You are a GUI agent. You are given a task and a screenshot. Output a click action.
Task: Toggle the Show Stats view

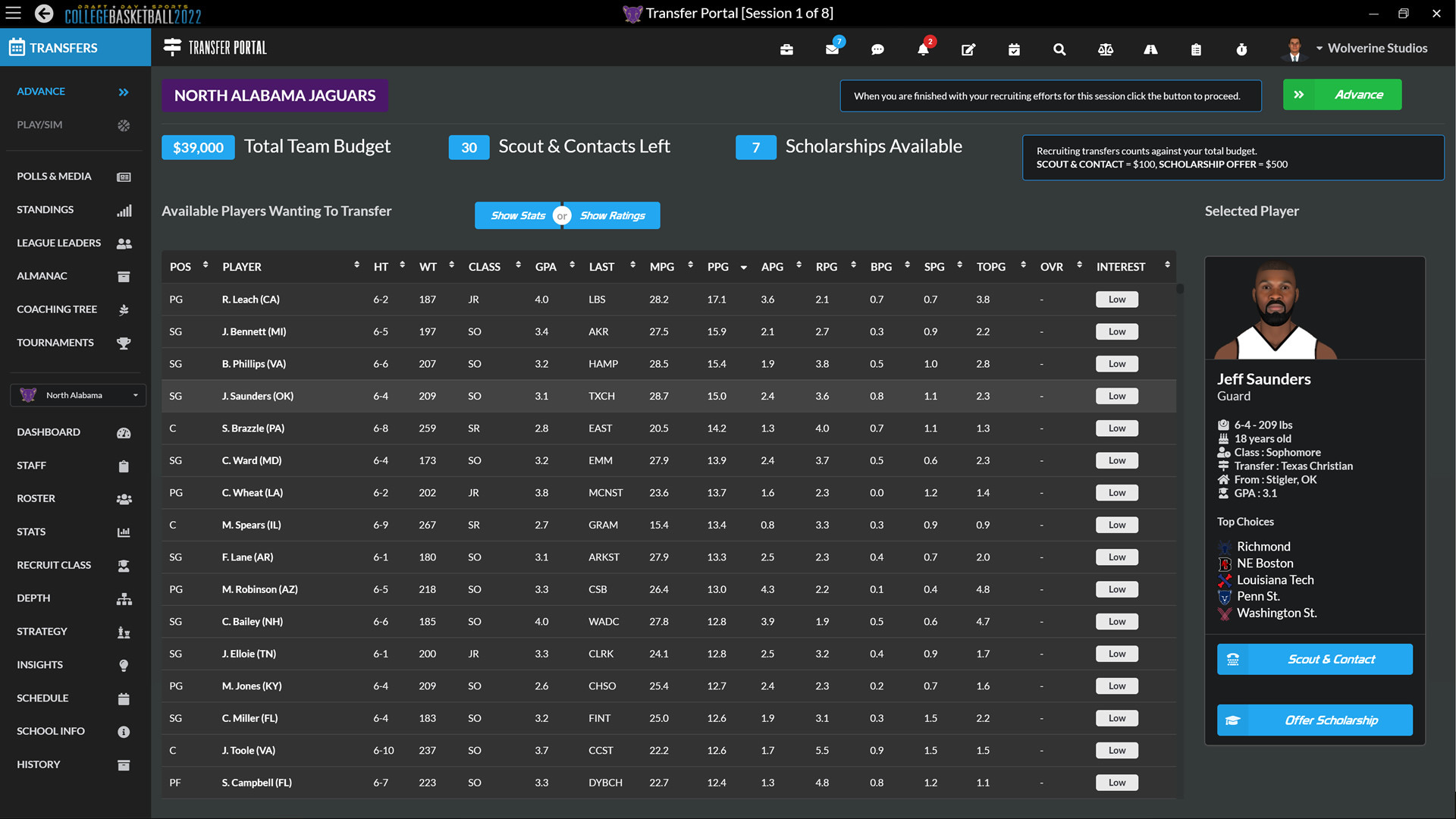pos(519,215)
